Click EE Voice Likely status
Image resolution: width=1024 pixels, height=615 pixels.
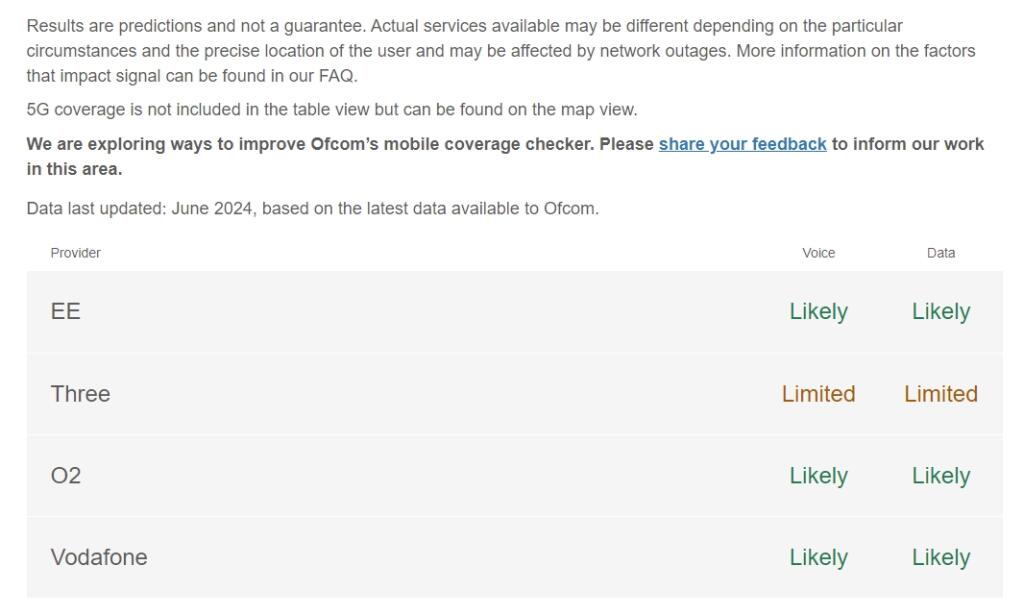[818, 311]
